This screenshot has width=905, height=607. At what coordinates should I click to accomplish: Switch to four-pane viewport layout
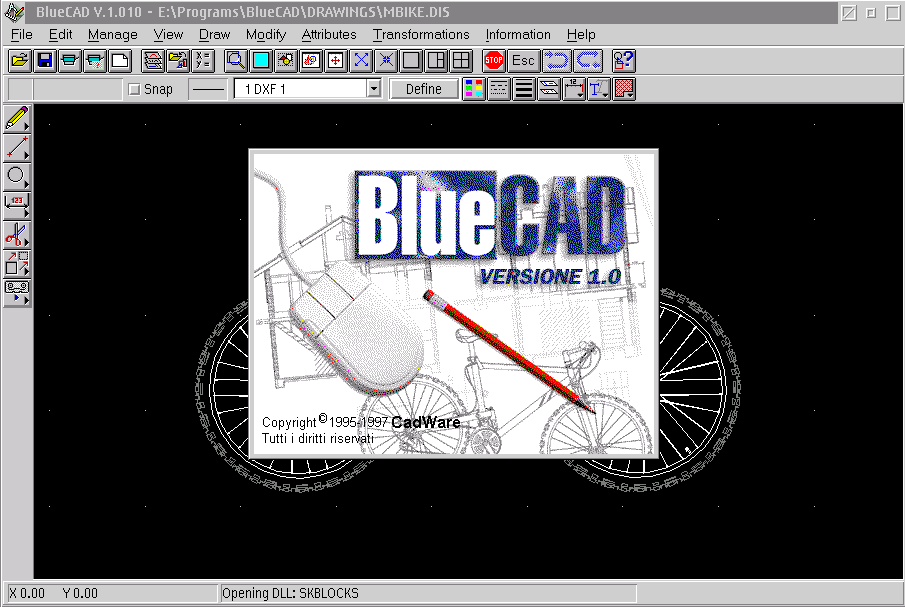tap(461, 61)
